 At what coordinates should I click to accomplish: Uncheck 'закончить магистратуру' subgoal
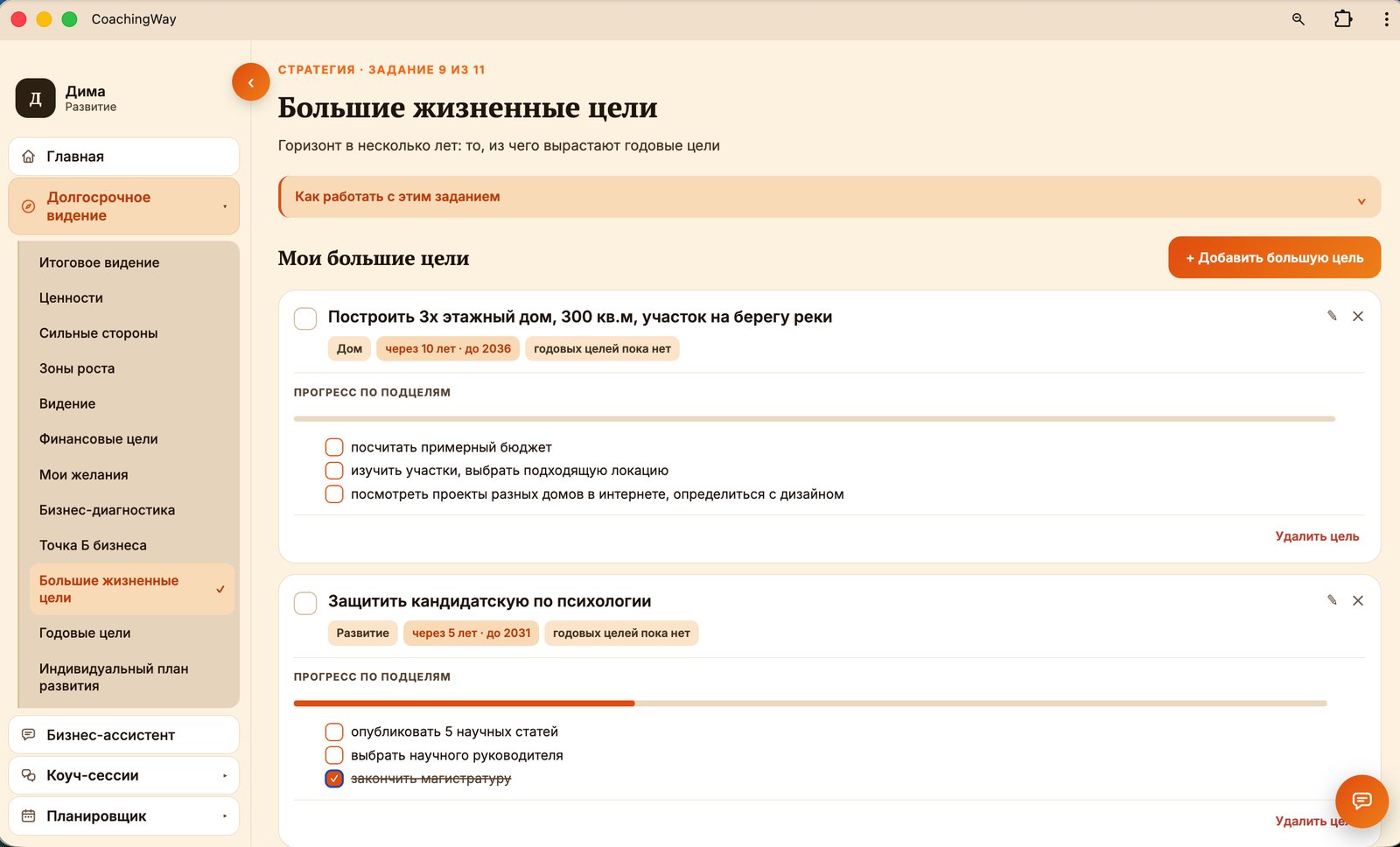(334, 779)
